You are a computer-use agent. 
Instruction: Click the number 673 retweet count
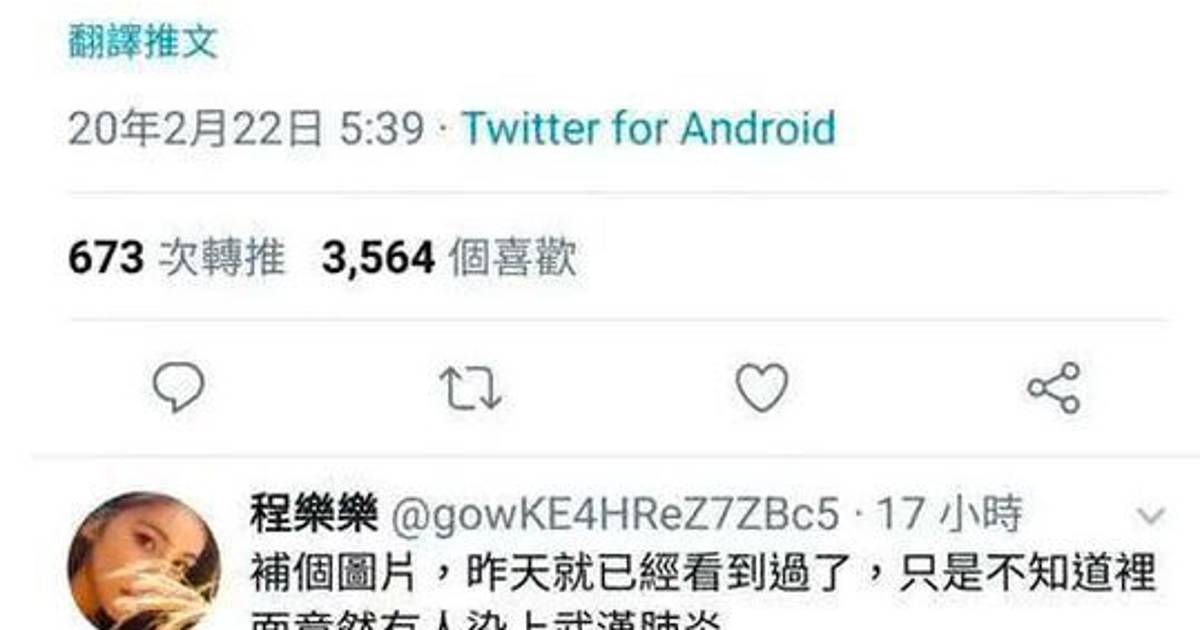[x=106, y=259]
